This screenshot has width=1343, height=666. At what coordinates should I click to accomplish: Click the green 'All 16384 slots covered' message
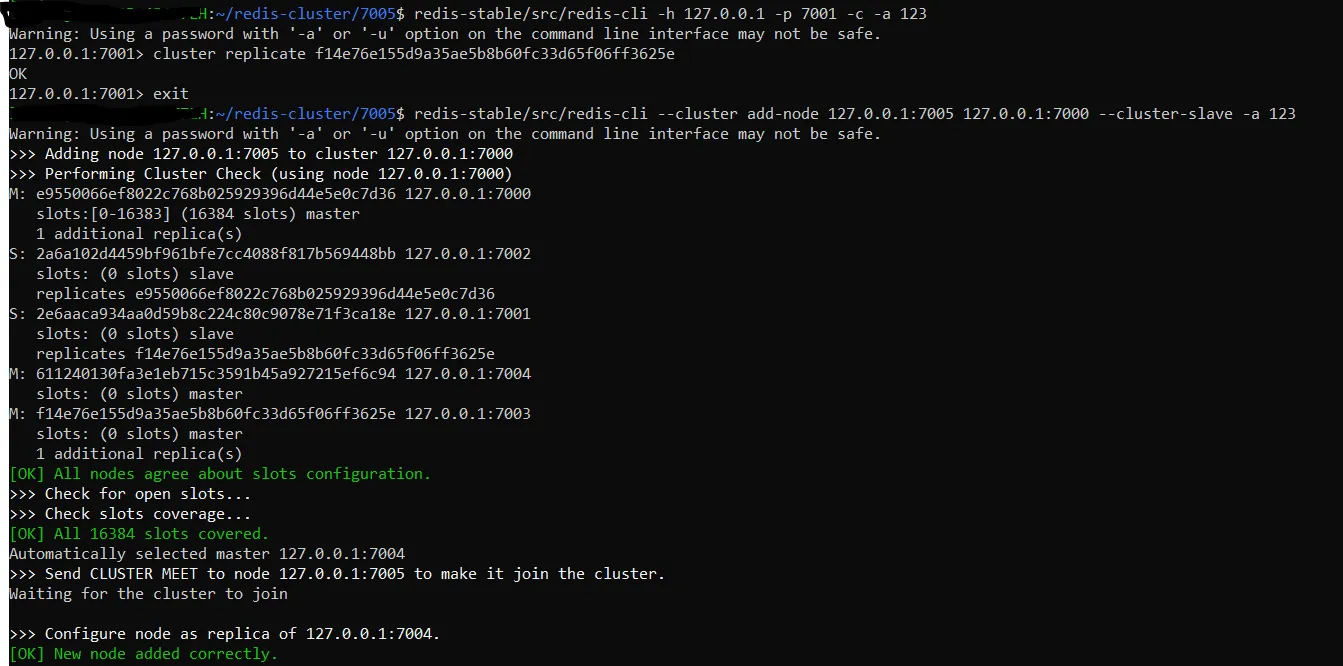click(x=139, y=534)
